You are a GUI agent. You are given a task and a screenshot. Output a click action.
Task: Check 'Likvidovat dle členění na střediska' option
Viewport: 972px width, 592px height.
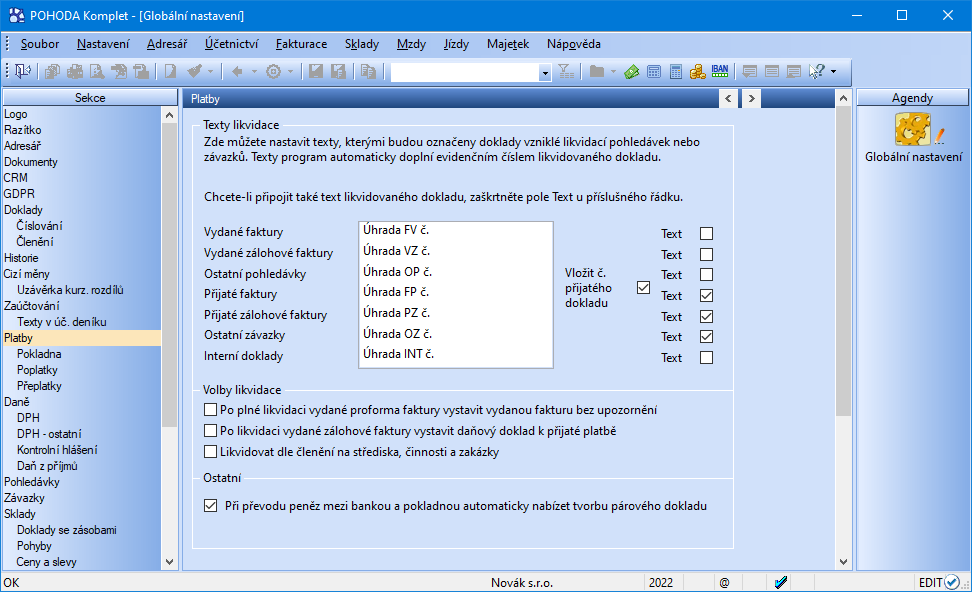(210, 452)
